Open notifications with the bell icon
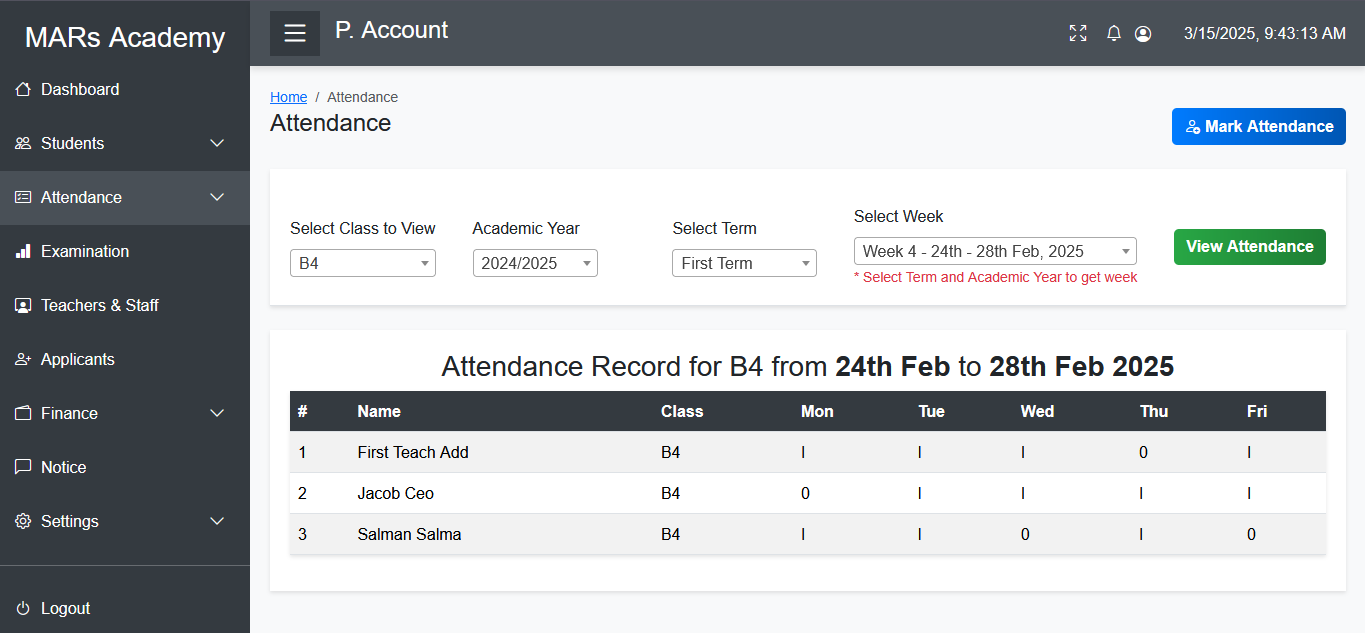Screen dimensions: 1365x633 tap(1114, 33)
